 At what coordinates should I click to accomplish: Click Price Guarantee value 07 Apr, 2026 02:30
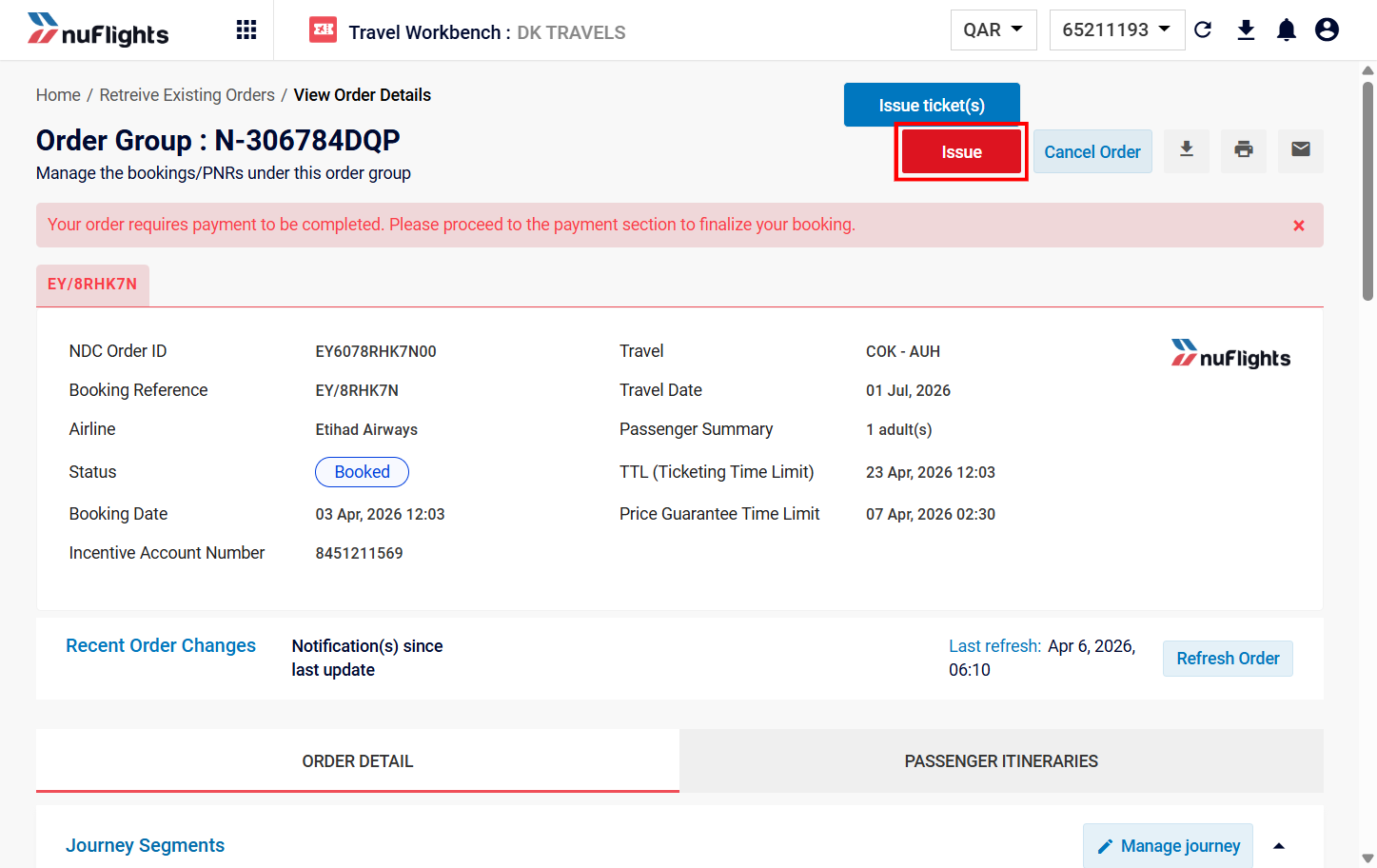(931, 515)
